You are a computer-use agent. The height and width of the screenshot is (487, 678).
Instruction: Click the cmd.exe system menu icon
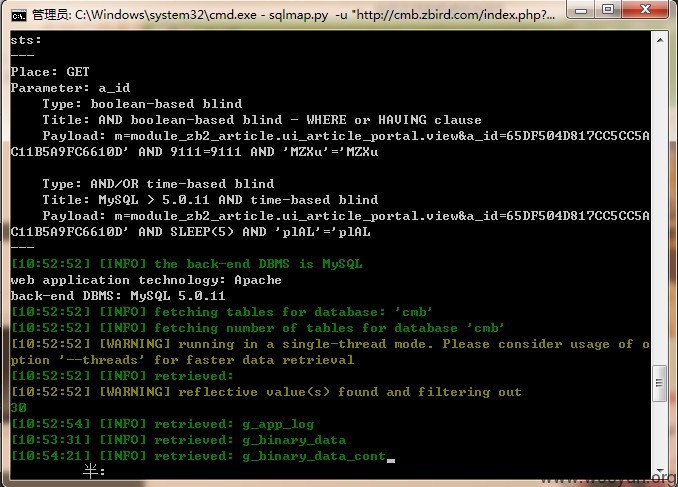point(19,16)
